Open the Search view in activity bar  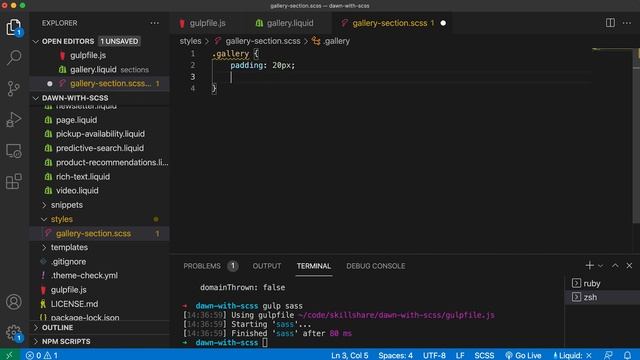click(14, 58)
